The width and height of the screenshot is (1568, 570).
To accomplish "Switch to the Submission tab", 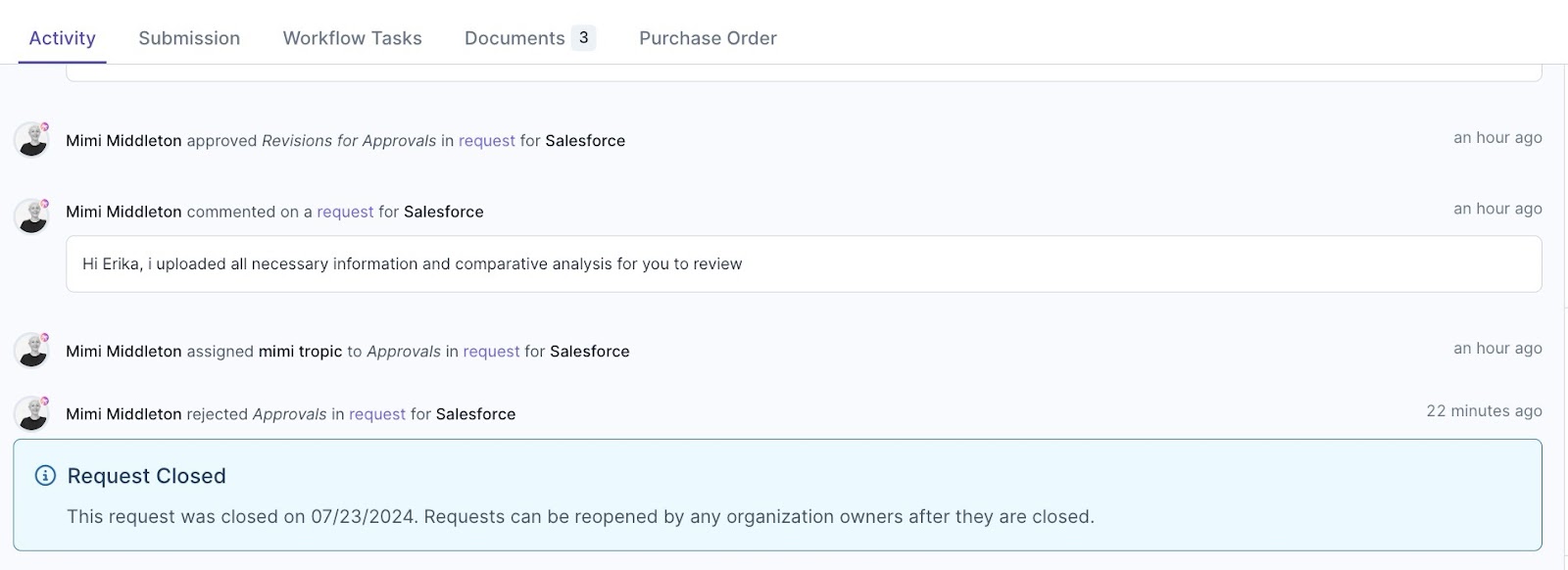I will click(189, 38).
